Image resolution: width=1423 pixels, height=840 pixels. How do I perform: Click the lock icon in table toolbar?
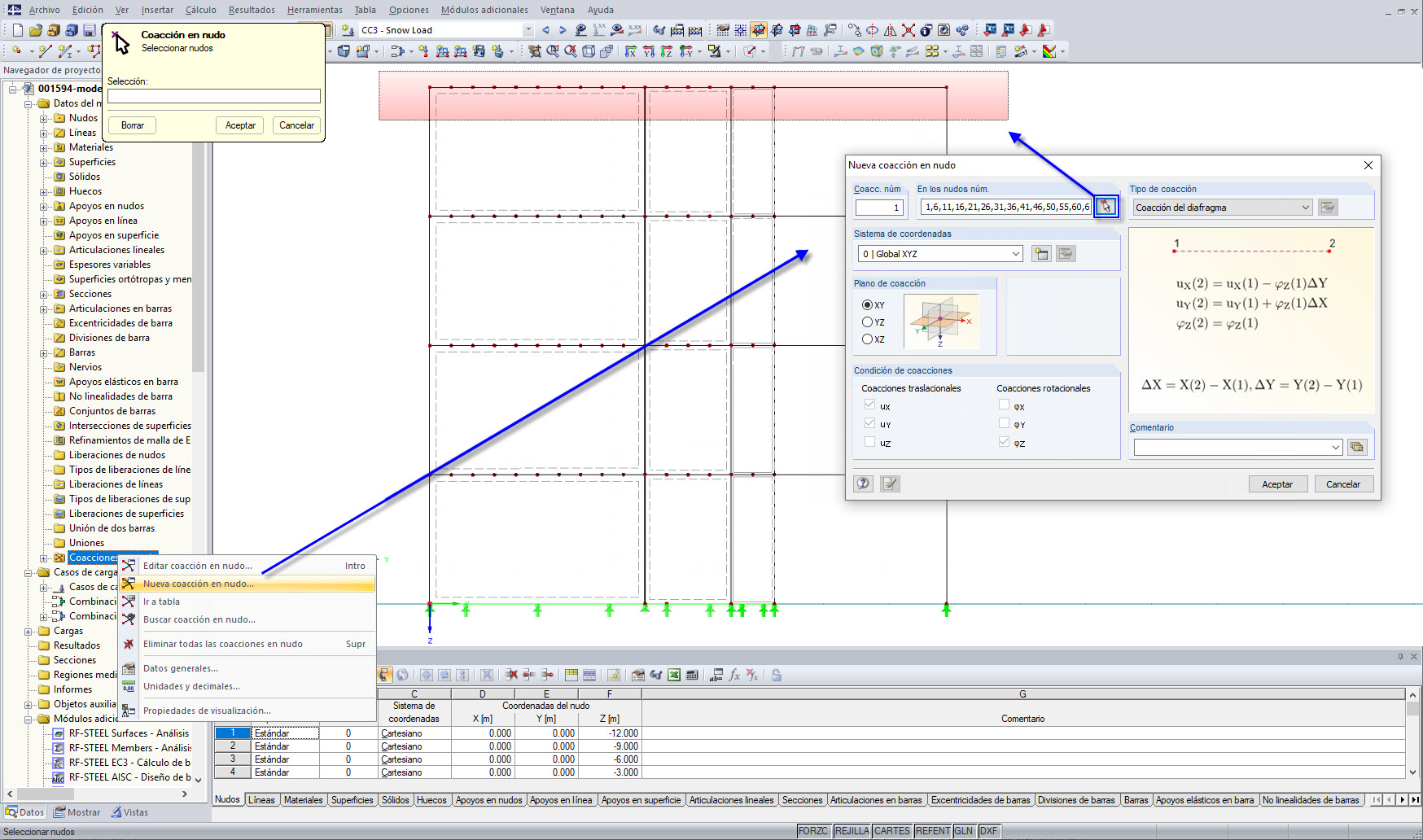click(777, 675)
